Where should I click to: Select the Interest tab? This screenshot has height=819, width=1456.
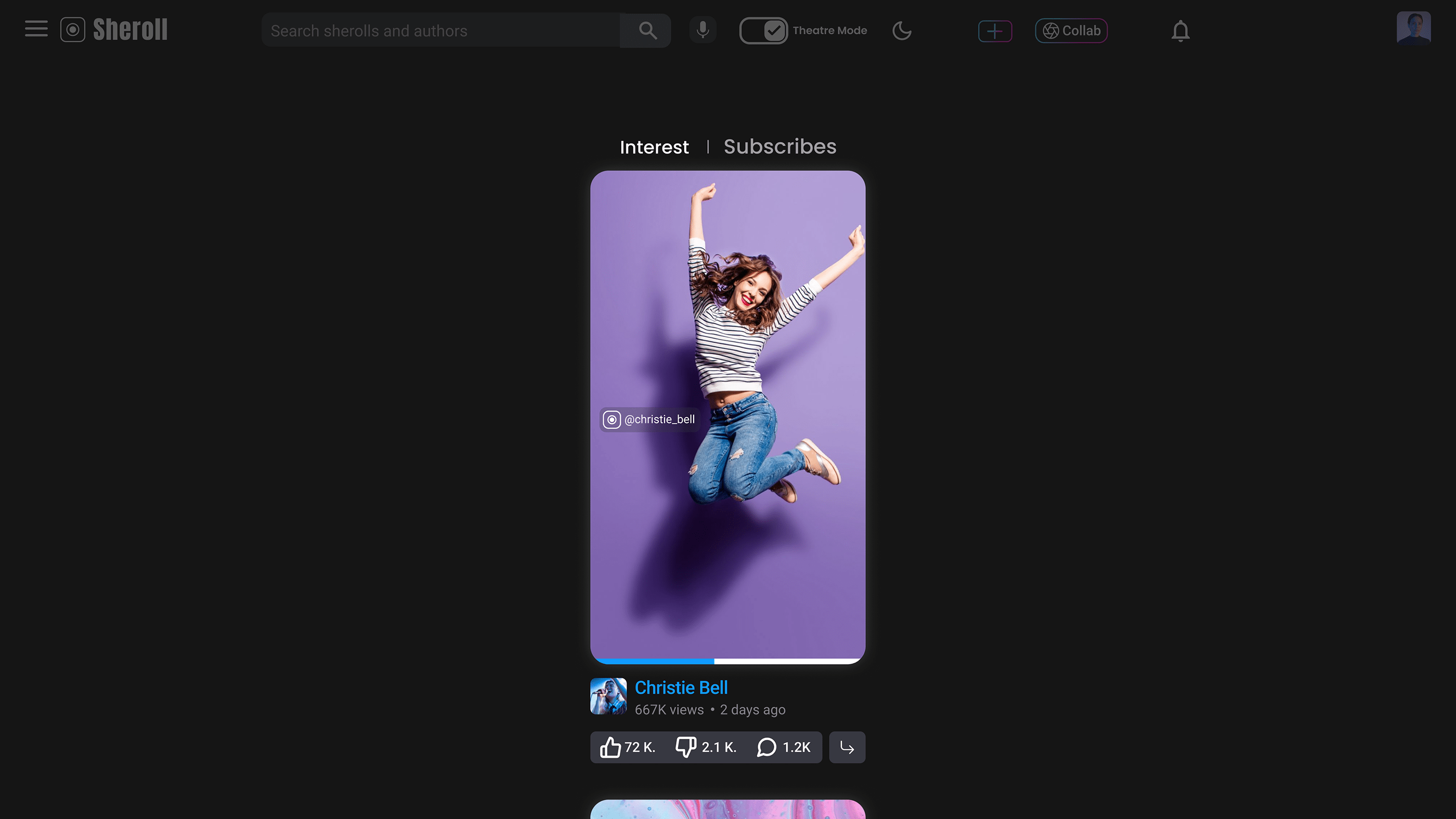654,147
